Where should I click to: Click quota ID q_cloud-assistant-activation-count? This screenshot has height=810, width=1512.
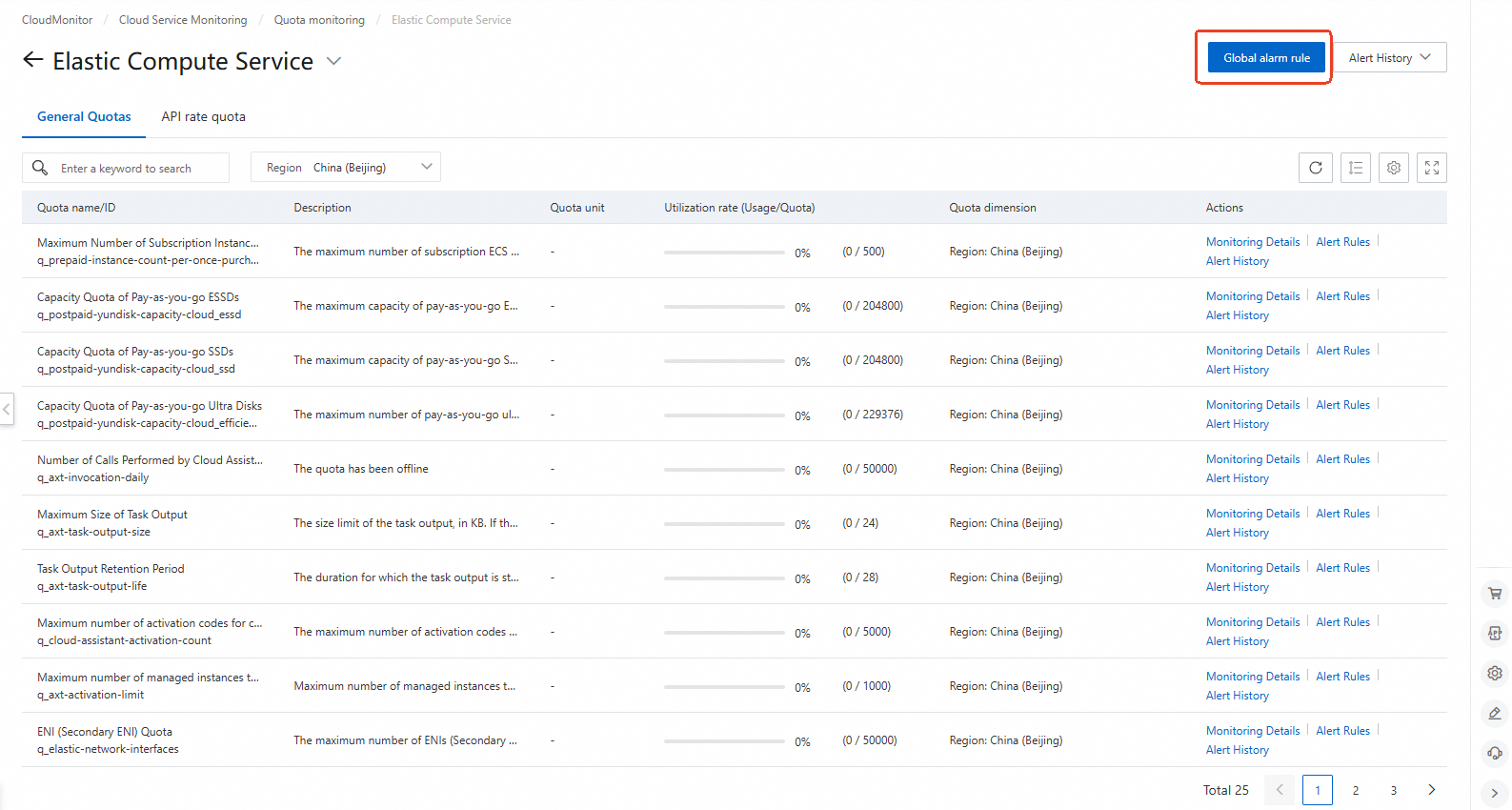point(124,640)
